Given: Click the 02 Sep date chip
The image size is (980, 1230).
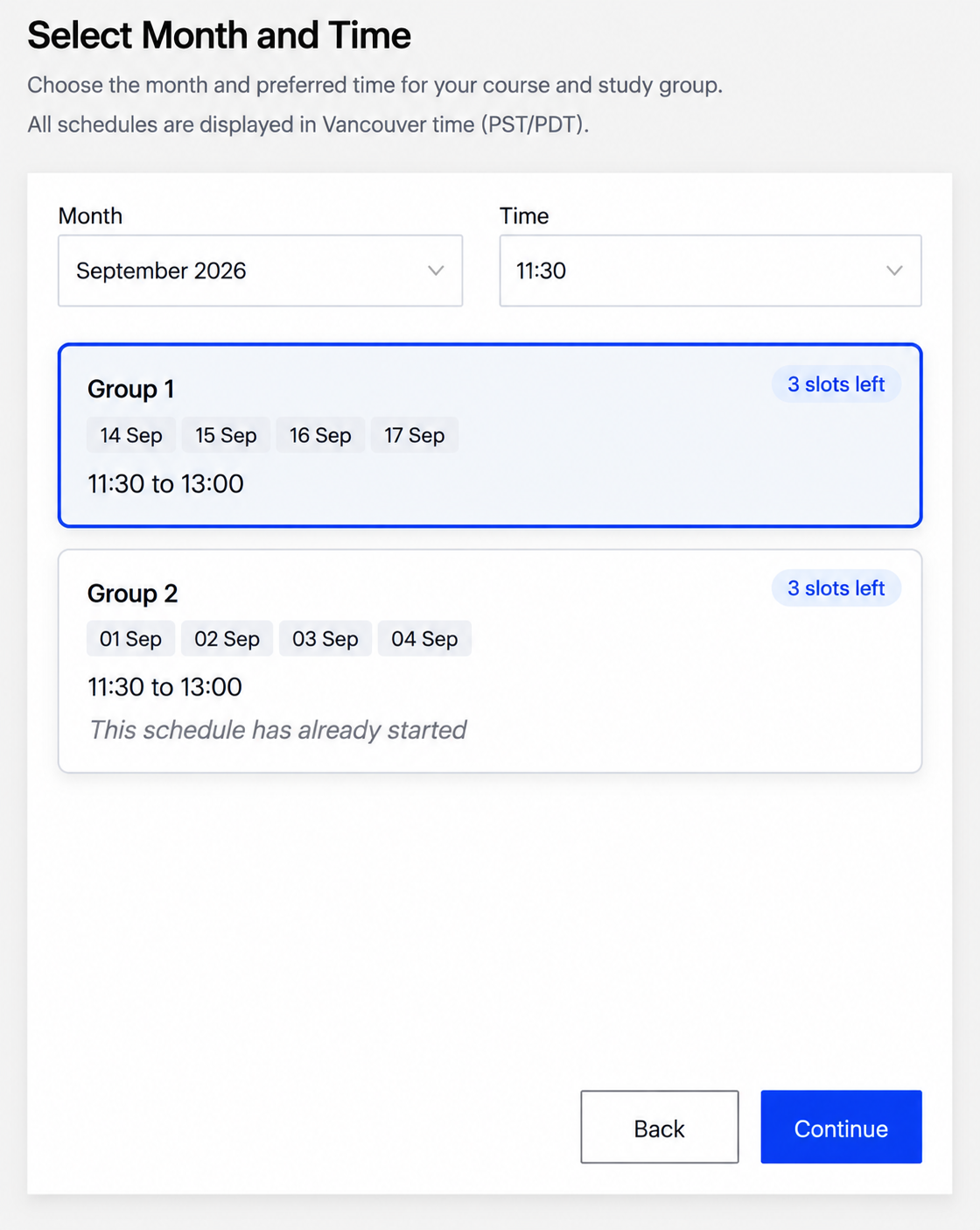Looking at the screenshot, I should click(227, 639).
